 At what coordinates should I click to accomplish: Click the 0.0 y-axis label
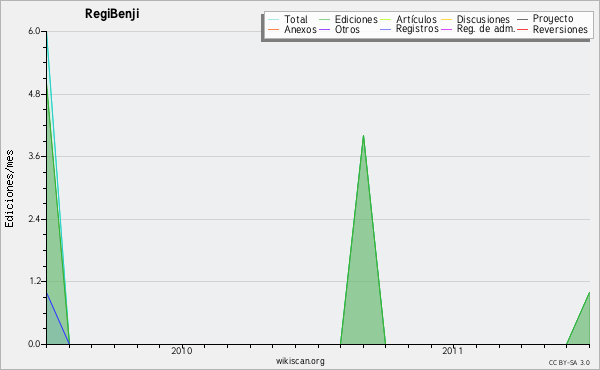click(x=34, y=344)
